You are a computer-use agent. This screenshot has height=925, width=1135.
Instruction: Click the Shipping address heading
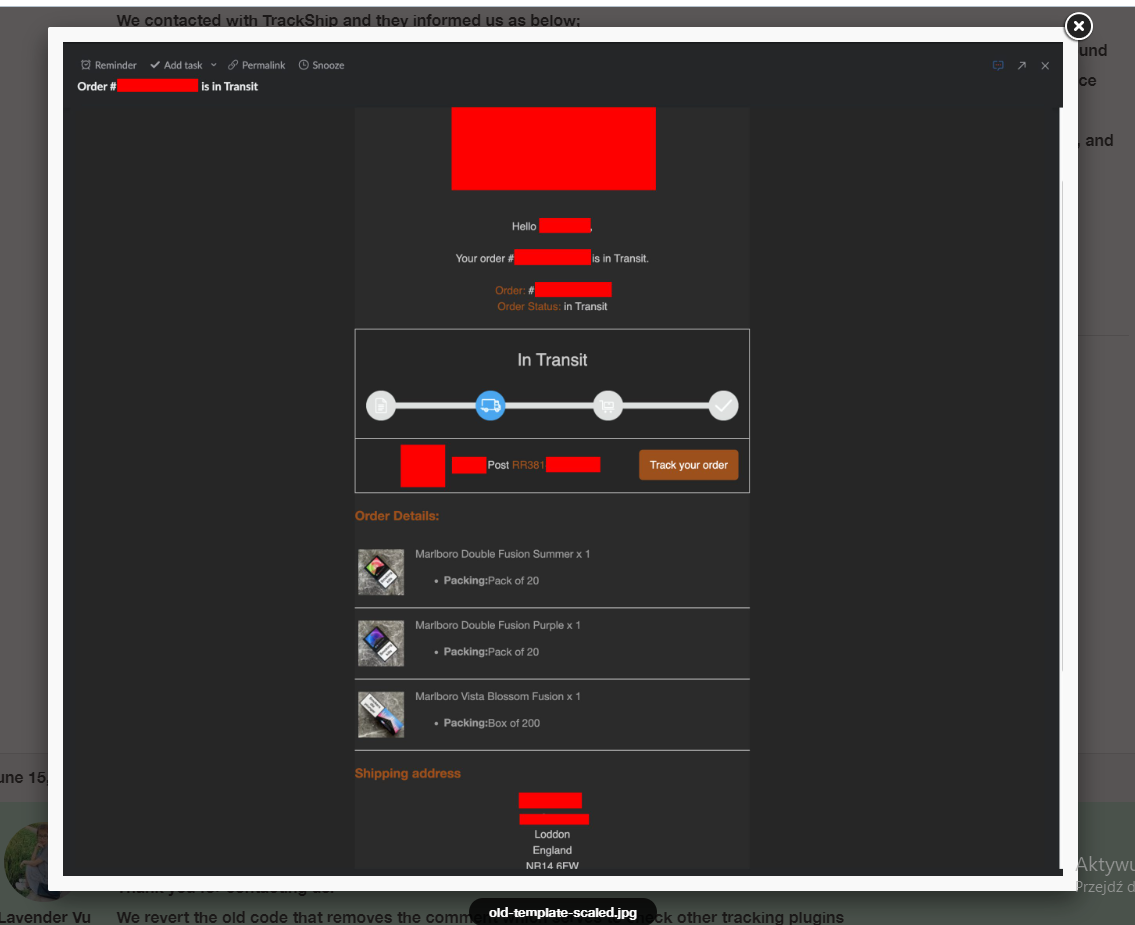click(x=408, y=773)
